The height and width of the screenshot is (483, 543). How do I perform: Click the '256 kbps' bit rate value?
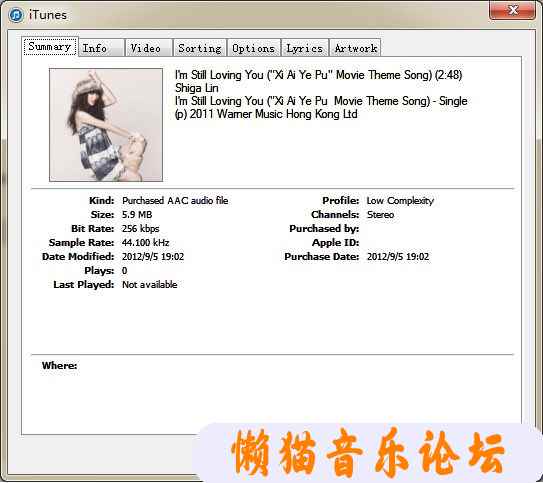(x=140, y=229)
